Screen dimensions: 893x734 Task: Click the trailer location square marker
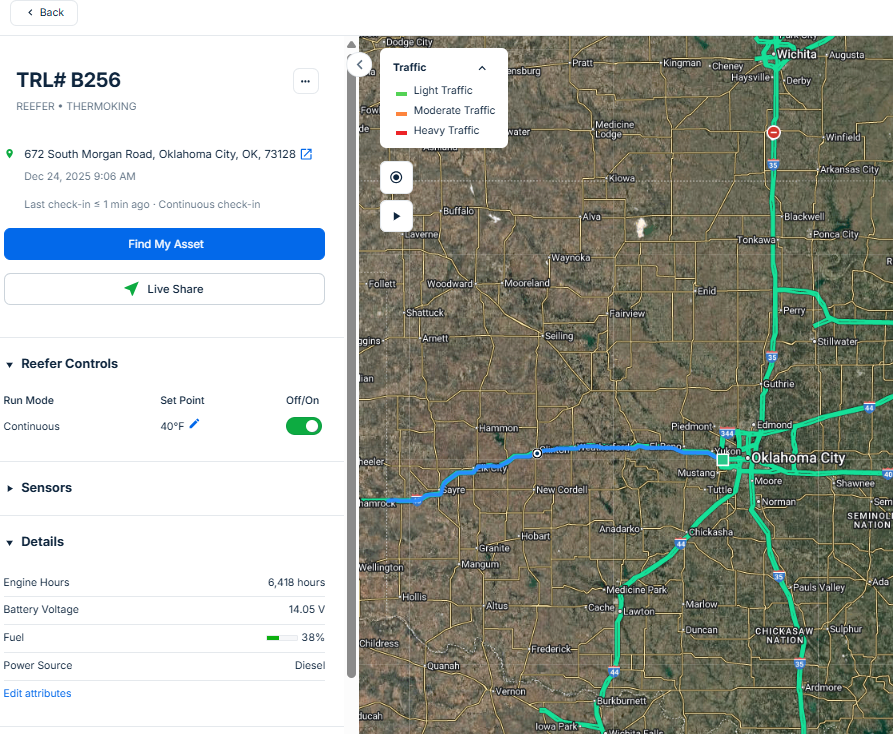click(722, 460)
